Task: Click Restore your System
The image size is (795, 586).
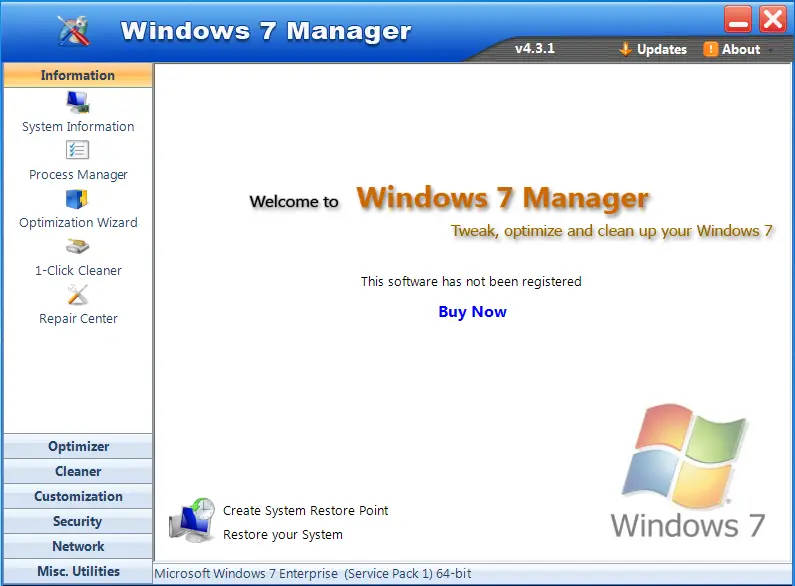Action: (283, 535)
